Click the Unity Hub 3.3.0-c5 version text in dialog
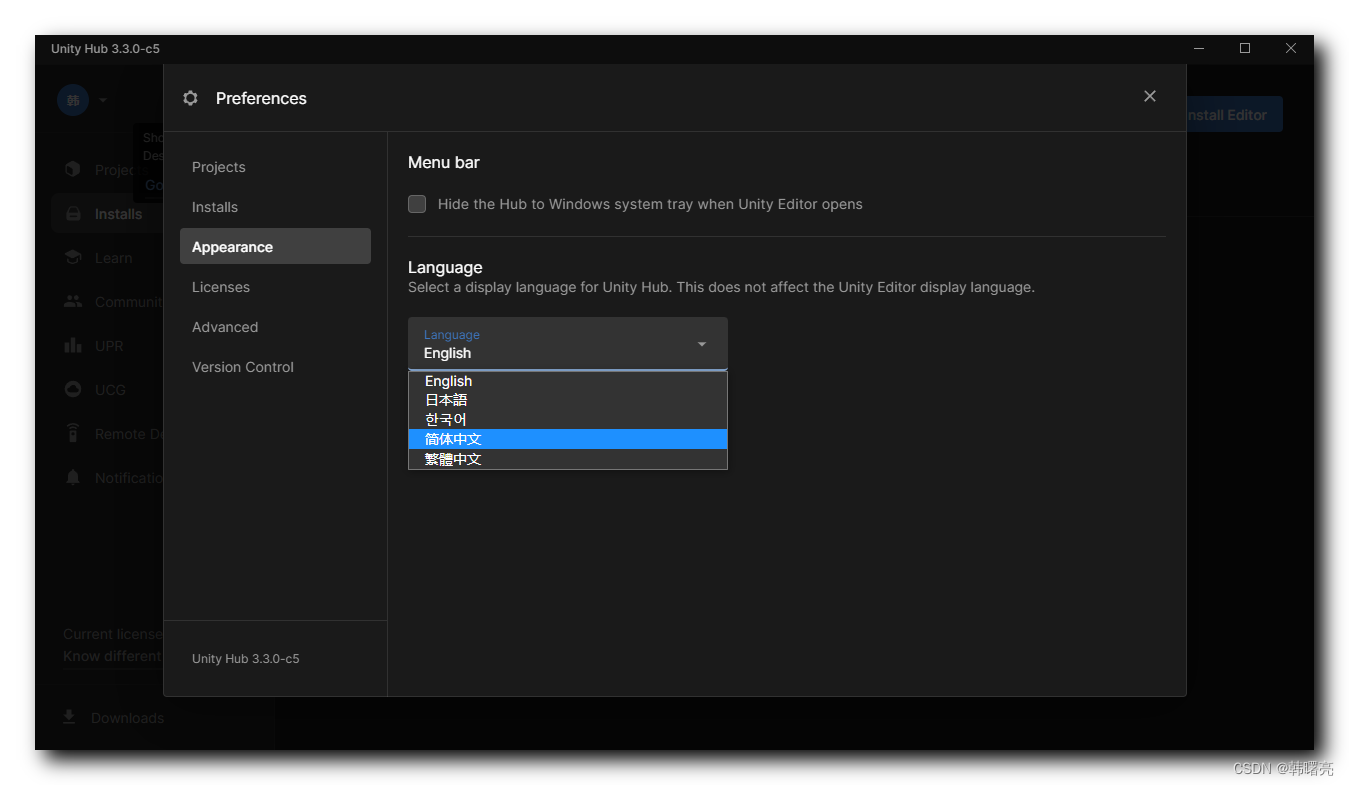 pyautogui.click(x=246, y=659)
